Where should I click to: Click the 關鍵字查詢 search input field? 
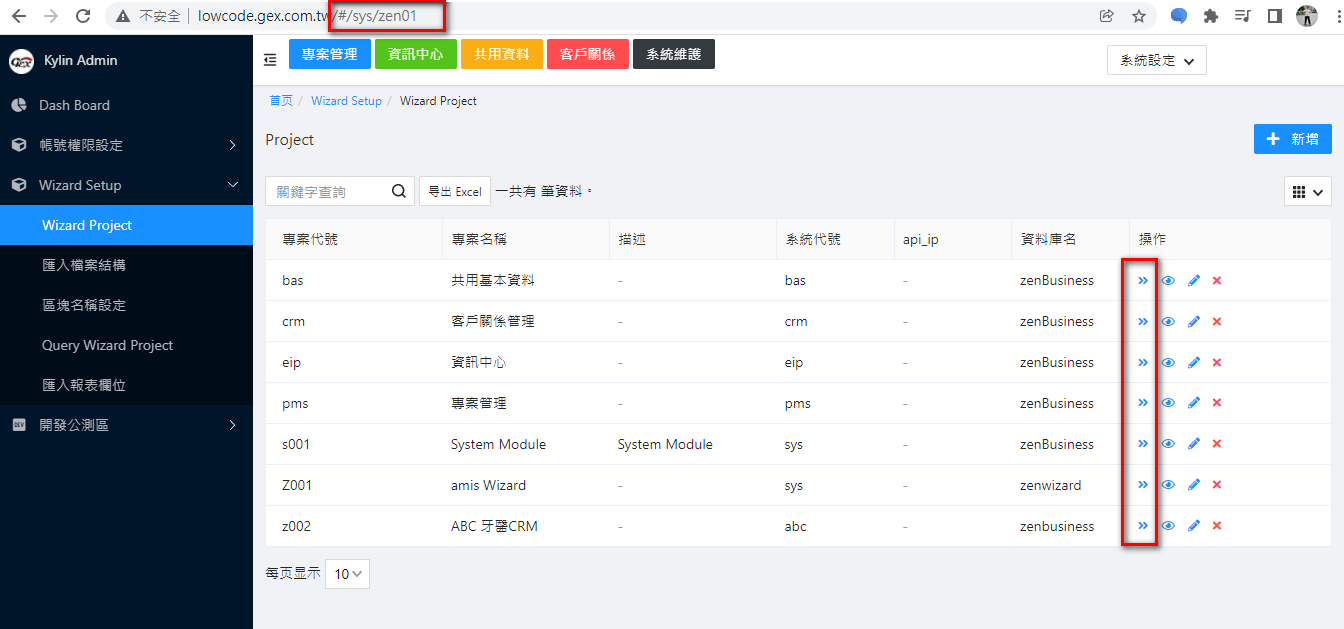pyautogui.click(x=328, y=192)
